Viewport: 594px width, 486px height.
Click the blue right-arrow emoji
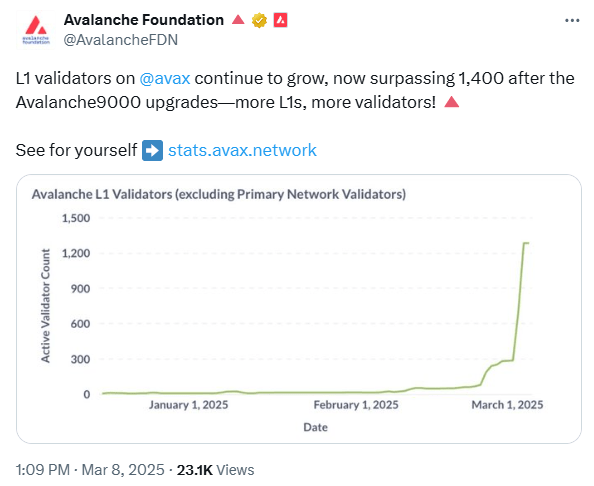152,150
